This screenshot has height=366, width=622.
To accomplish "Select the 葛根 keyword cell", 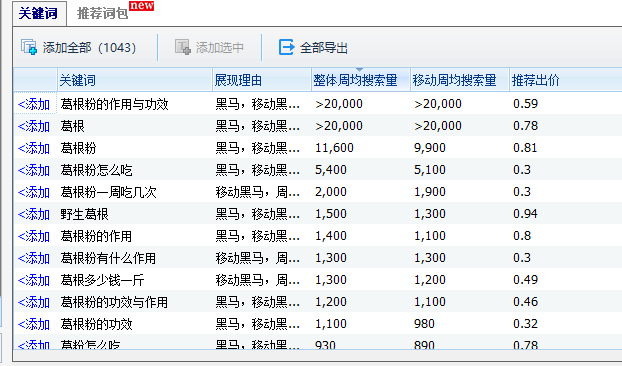I will [73, 126].
